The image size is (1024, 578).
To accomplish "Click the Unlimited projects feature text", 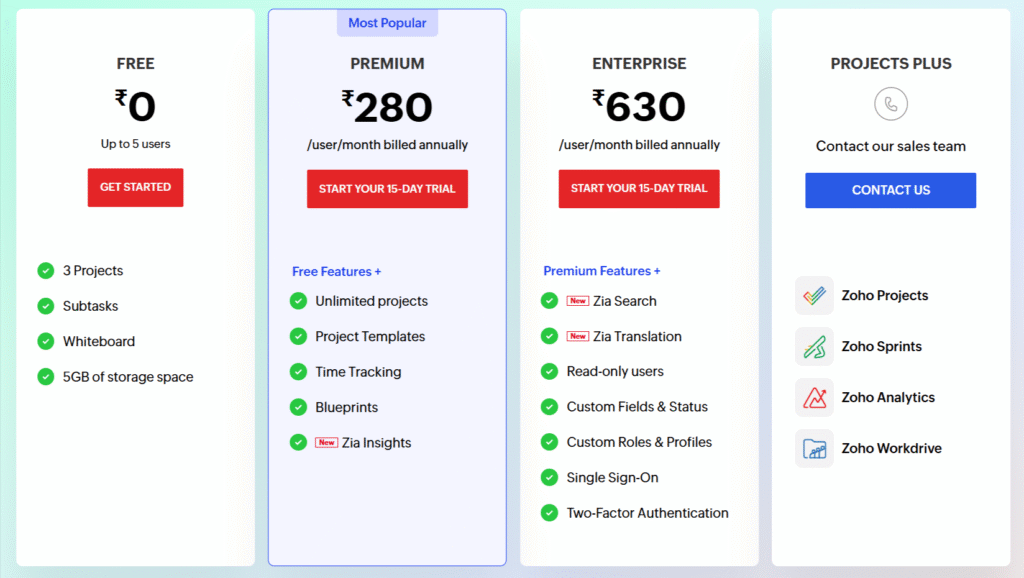I will [371, 301].
